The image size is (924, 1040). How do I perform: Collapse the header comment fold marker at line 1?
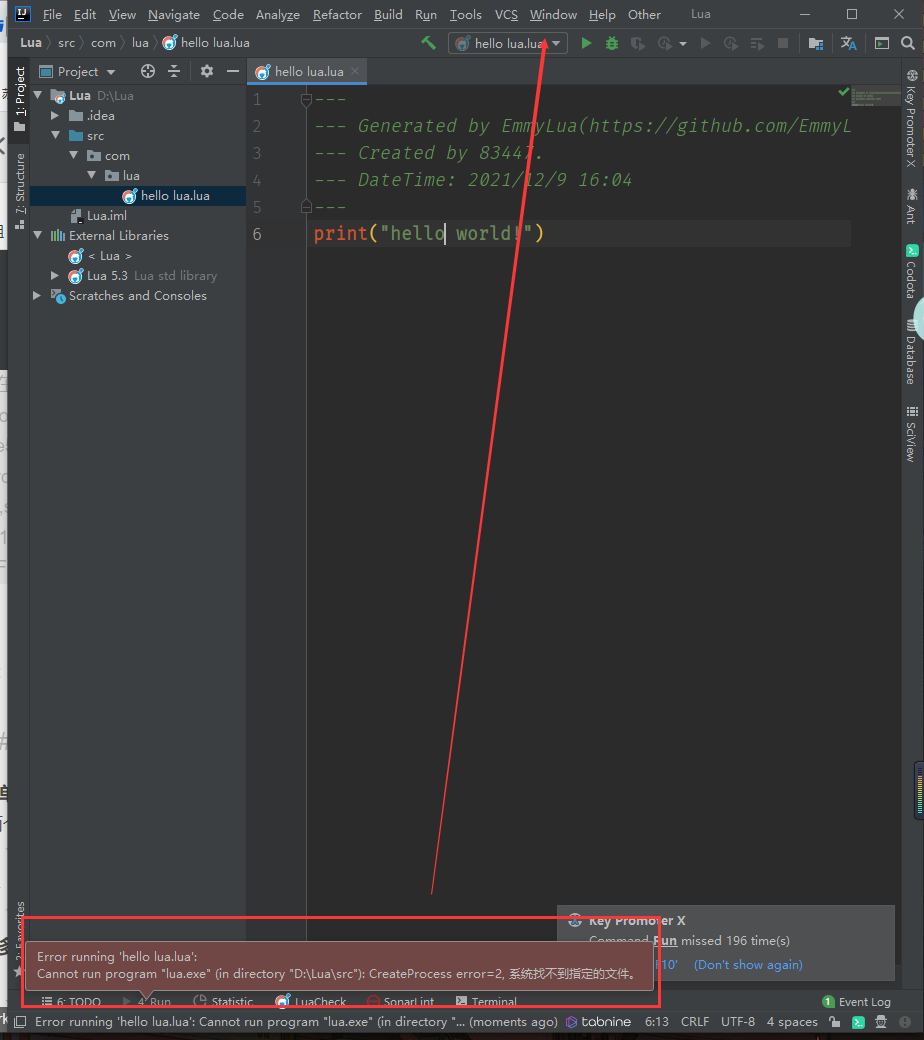tap(306, 100)
